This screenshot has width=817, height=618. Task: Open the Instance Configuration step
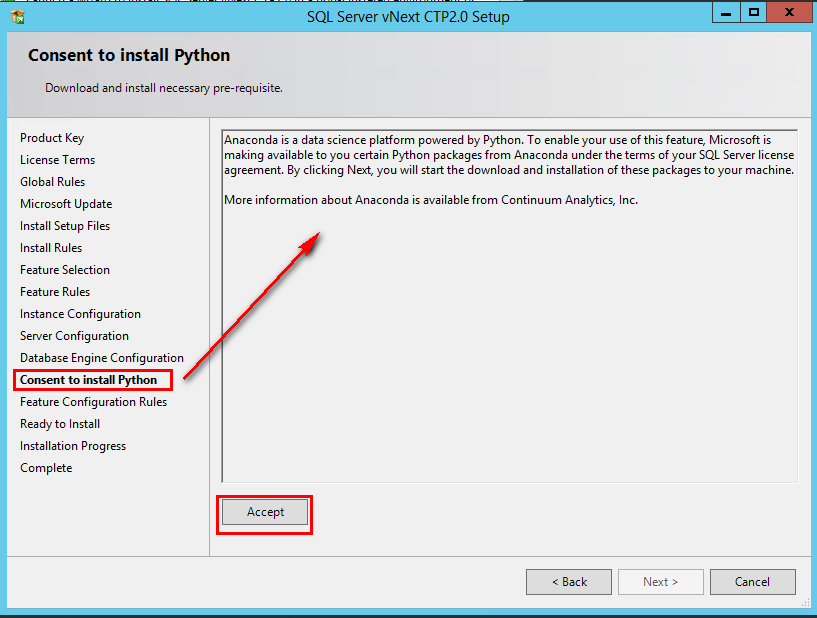tap(80, 314)
